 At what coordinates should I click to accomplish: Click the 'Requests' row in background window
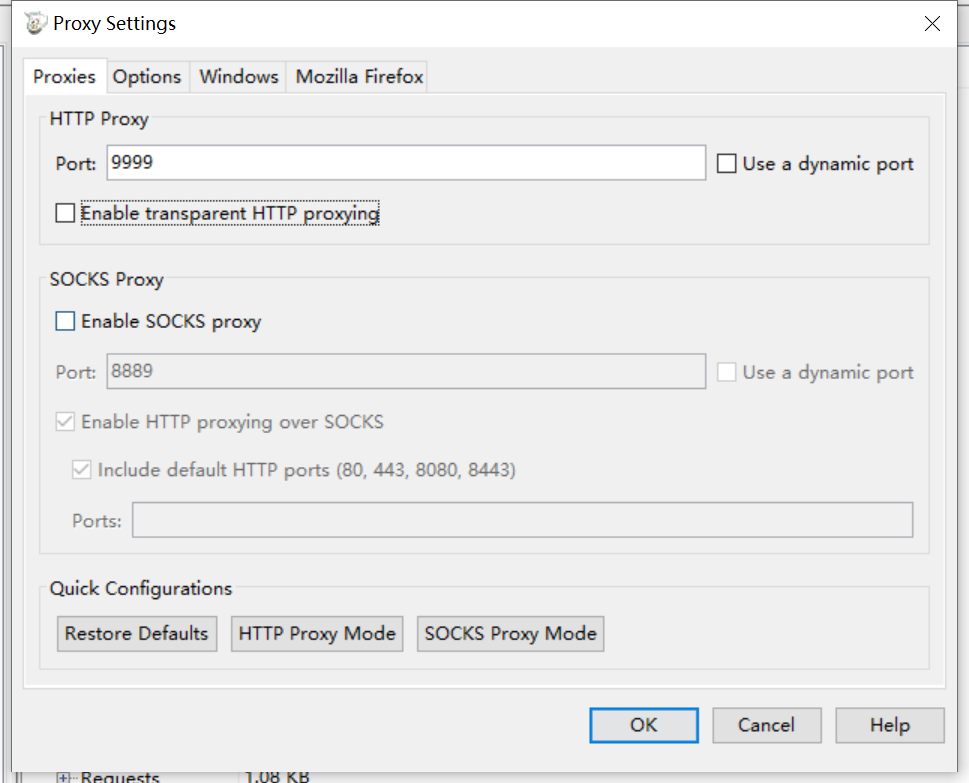point(120,777)
